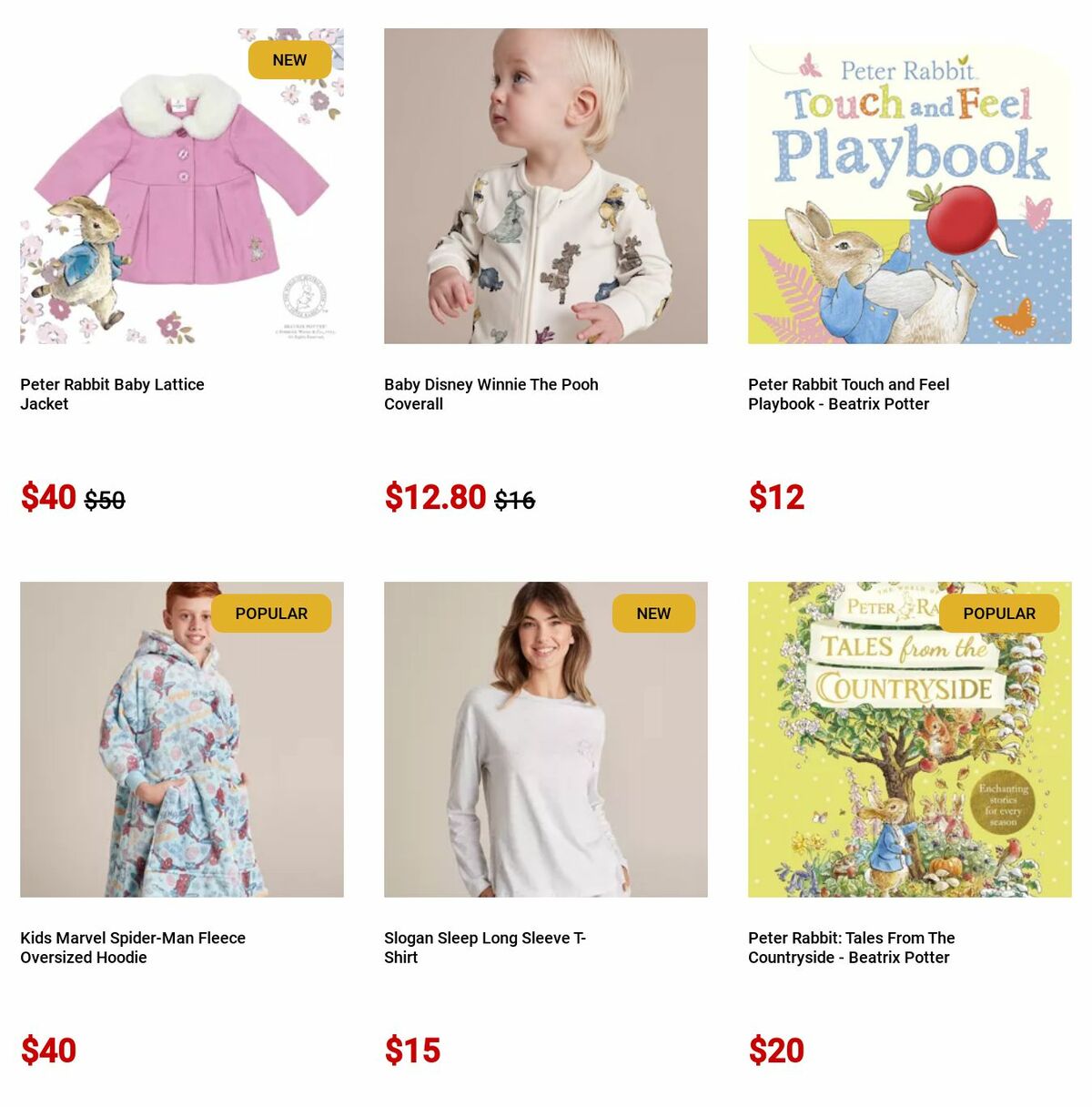Click the POPULAR badge on Spider-Man hoodie
Image resolution: width=1092 pixels, height=1107 pixels.
click(x=271, y=614)
